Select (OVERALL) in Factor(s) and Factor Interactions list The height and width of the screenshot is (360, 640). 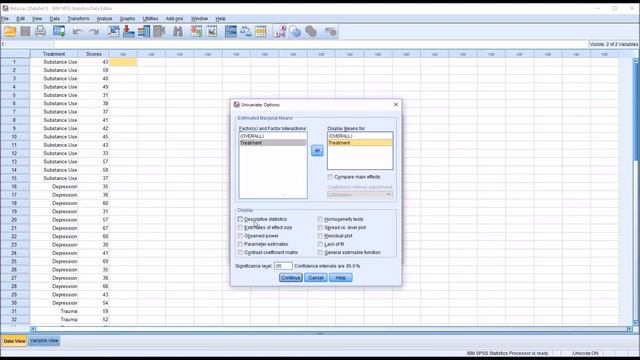(x=273, y=136)
